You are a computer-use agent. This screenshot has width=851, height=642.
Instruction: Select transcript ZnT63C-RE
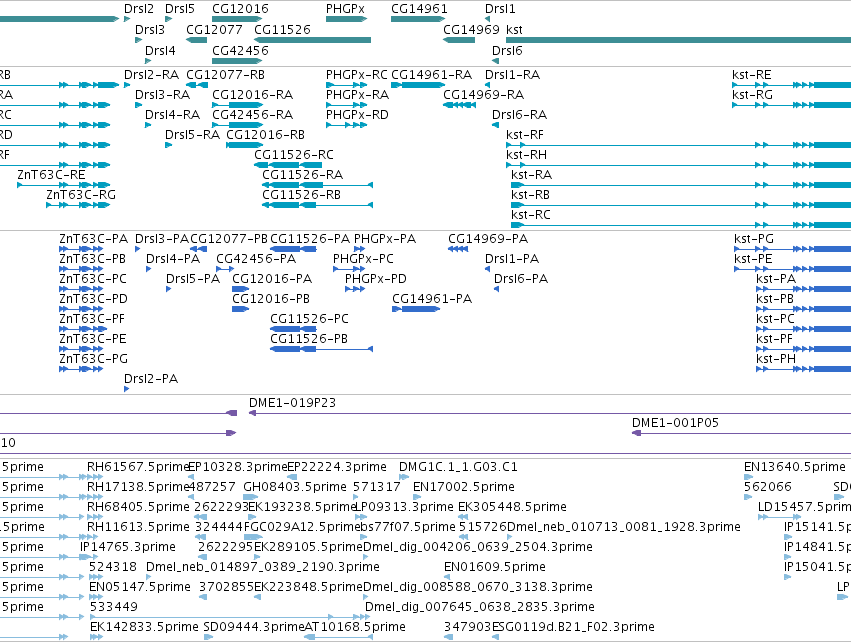click(51, 175)
